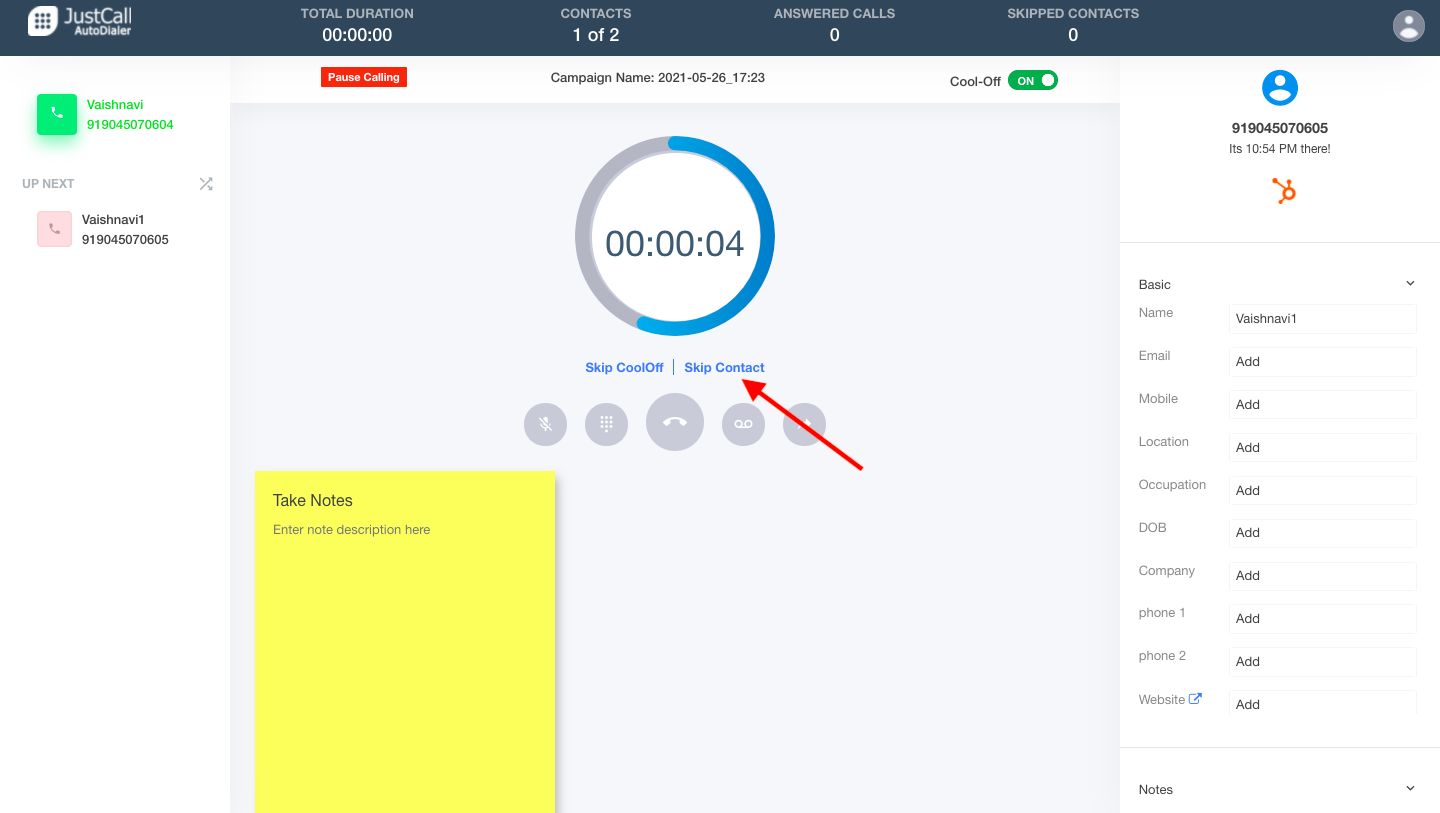Mute the microphone on the active call
1440x813 pixels.
545,424
